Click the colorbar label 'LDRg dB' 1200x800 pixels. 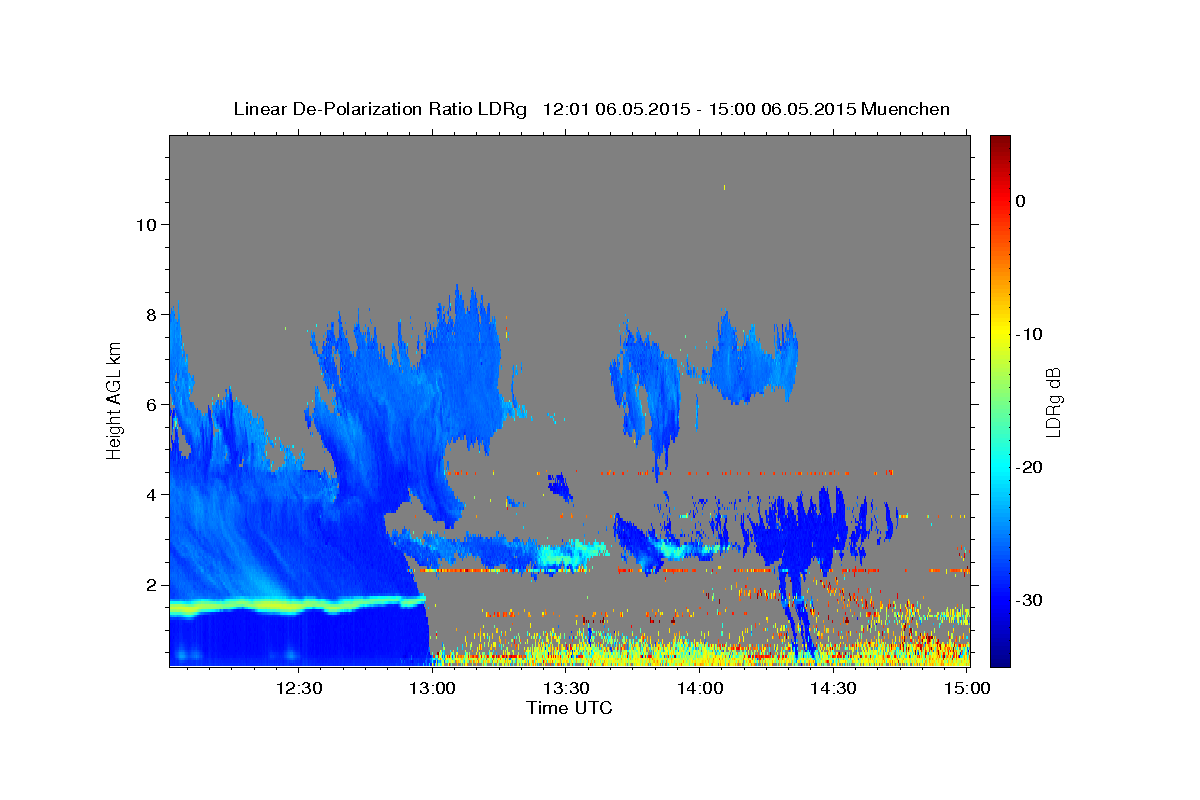(x=1052, y=402)
